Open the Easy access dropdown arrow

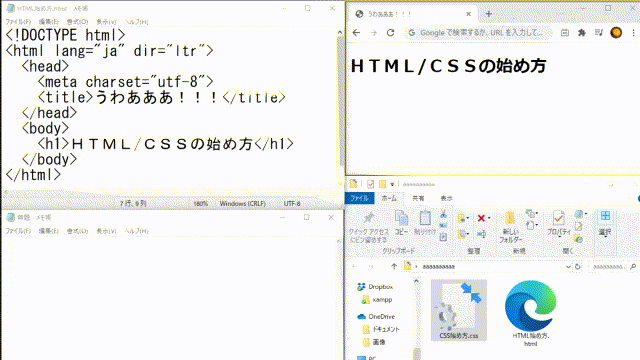point(537,225)
